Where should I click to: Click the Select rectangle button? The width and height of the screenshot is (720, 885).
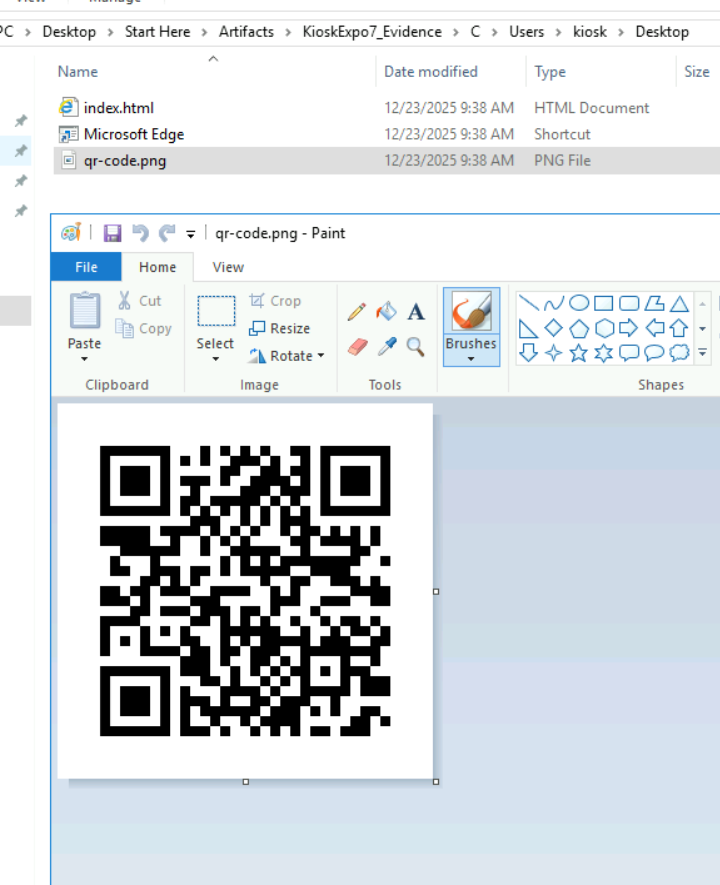[x=216, y=311]
